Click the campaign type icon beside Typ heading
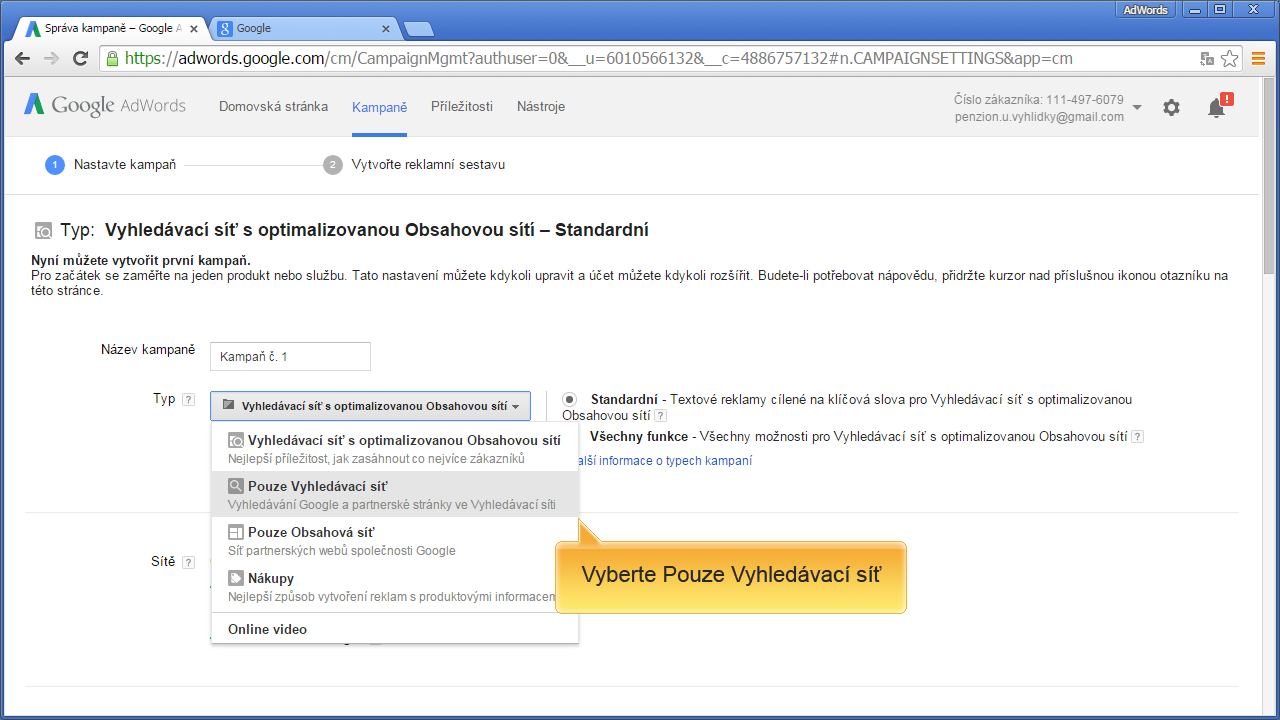 [x=43, y=231]
